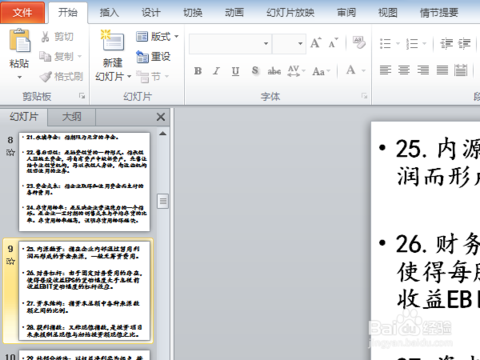This screenshot has height=360, width=480.
Task: Align text left
Action: [x=386, y=70]
